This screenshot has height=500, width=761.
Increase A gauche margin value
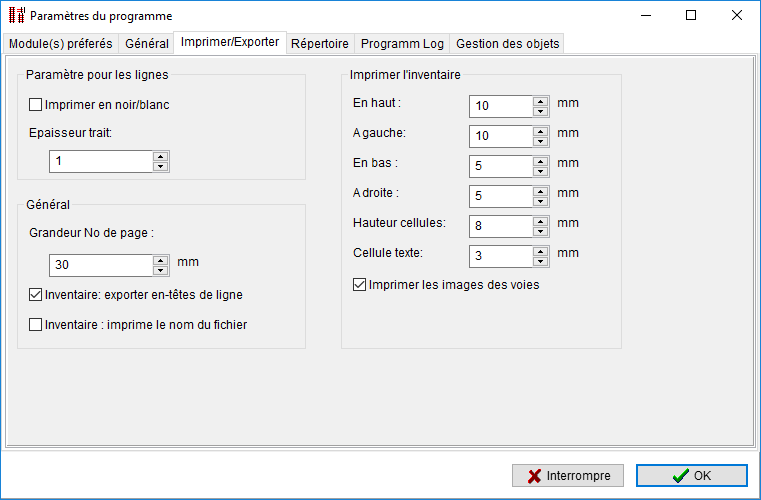coord(541,132)
